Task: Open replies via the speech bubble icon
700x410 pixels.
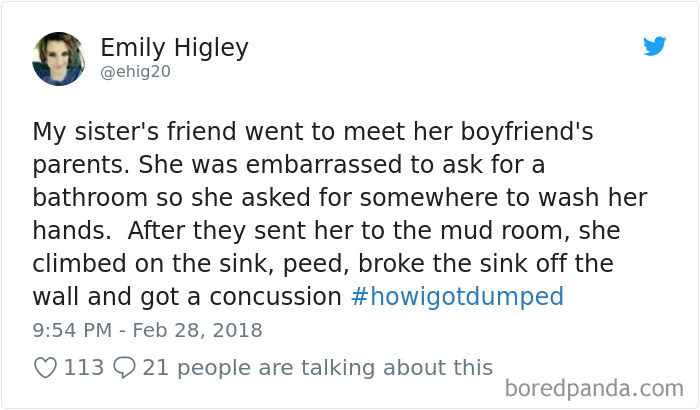Action: 124,368
